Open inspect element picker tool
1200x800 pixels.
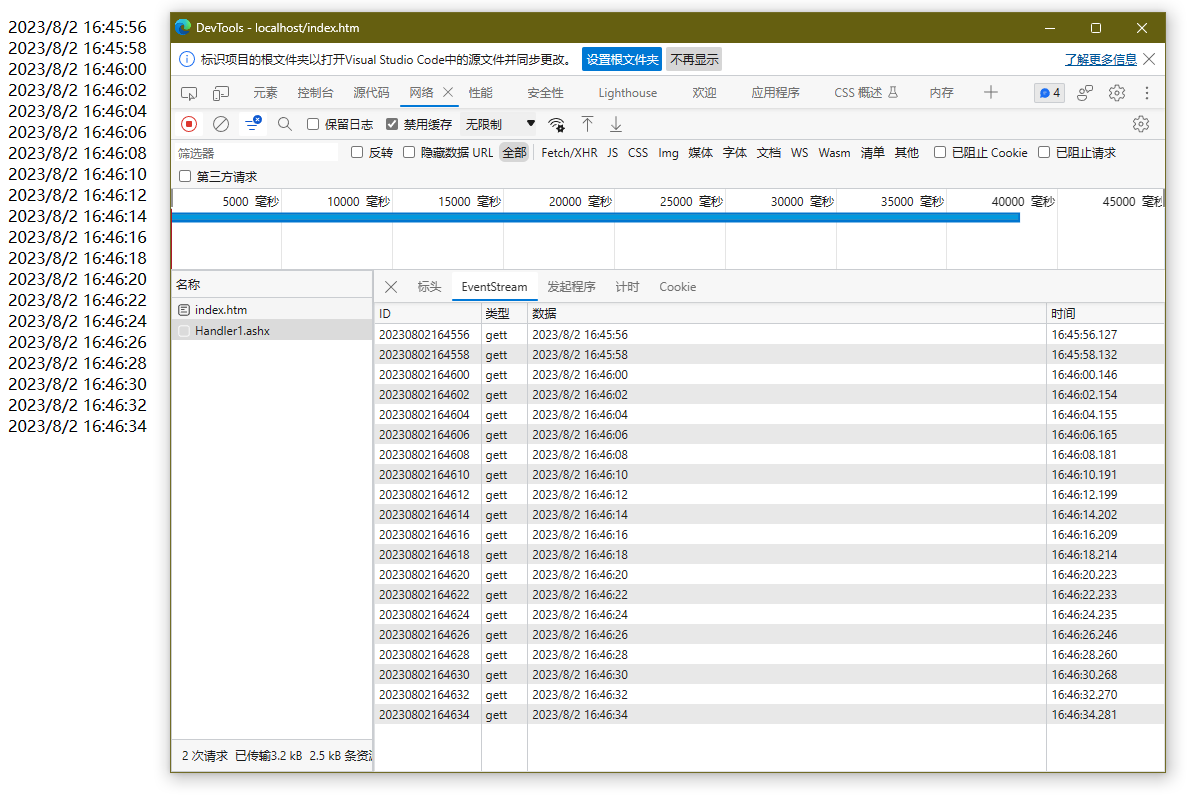pos(189,93)
